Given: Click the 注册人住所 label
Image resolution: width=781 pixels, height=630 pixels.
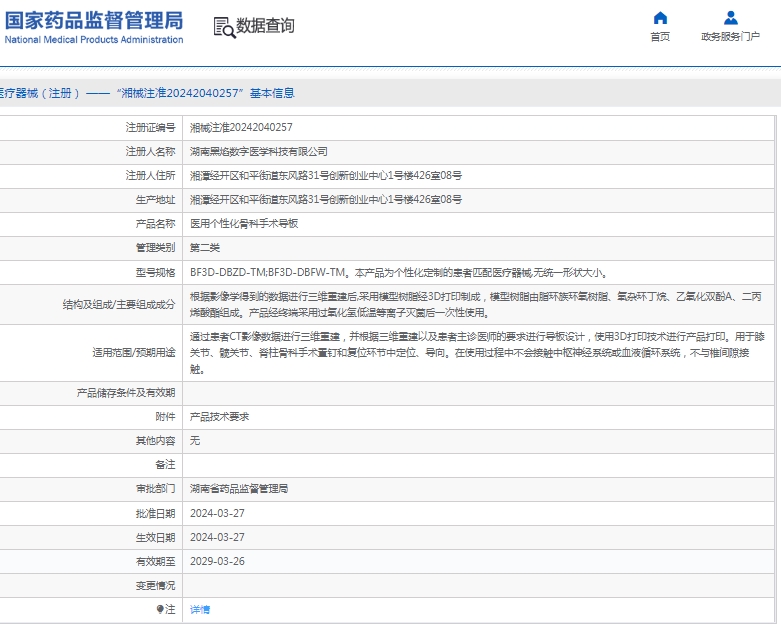Looking at the screenshot, I should pos(150,175).
